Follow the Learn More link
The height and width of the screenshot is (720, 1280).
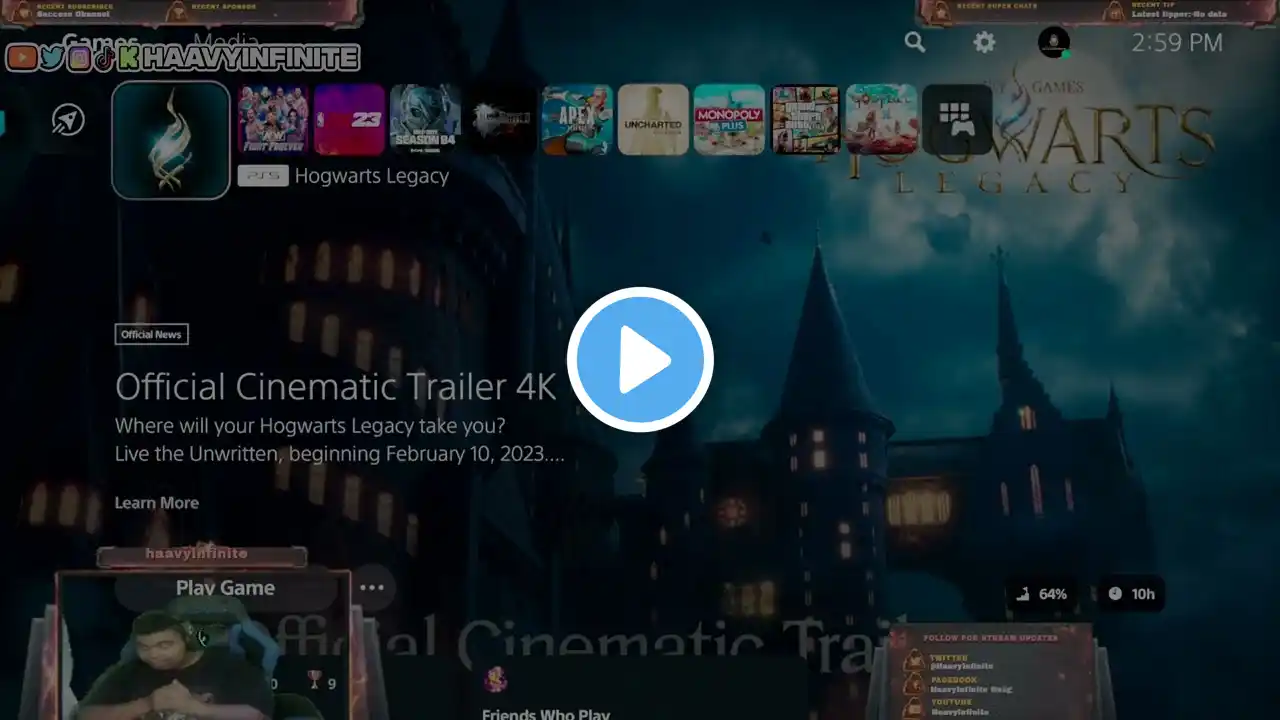click(x=157, y=503)
